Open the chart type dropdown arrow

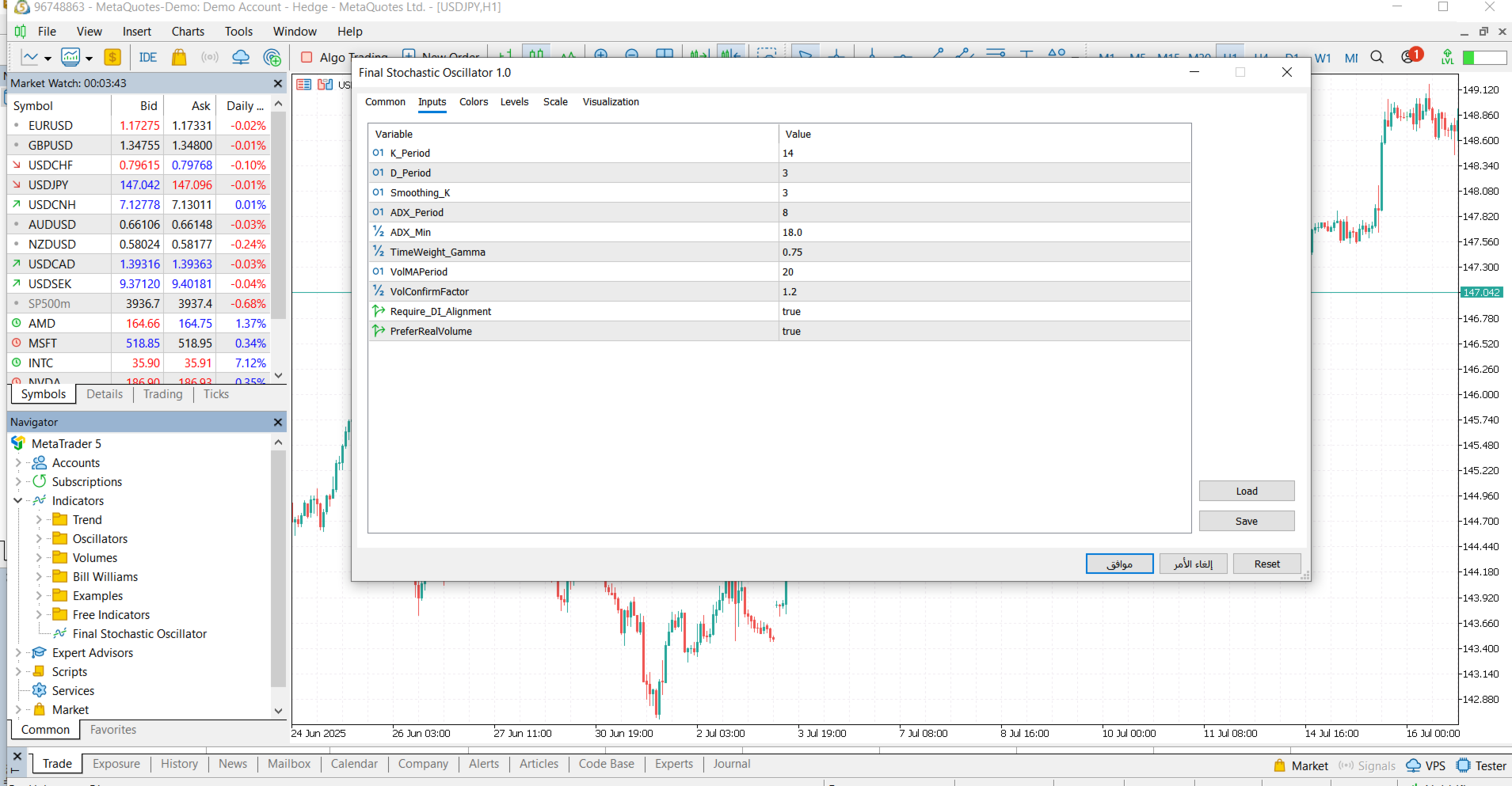pos(48,58)
